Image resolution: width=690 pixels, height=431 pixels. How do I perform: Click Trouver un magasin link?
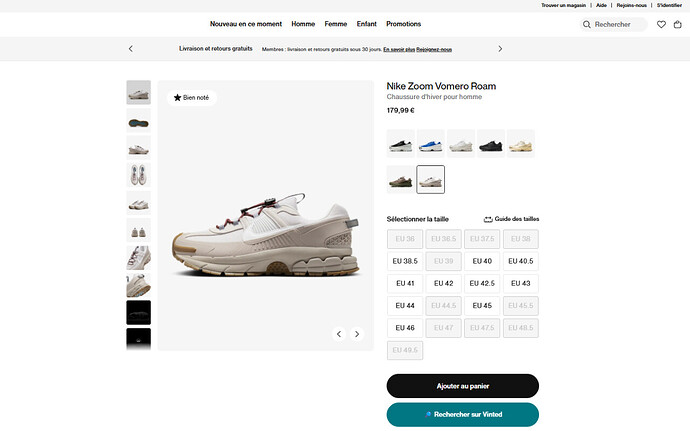pos(563,5)
